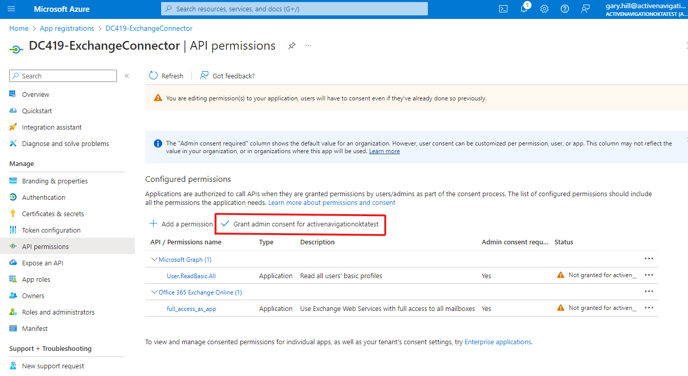Viewport: 688px width, 376px height.
Task: Open the help question mark icon
Action: click(x=565, y=9)
